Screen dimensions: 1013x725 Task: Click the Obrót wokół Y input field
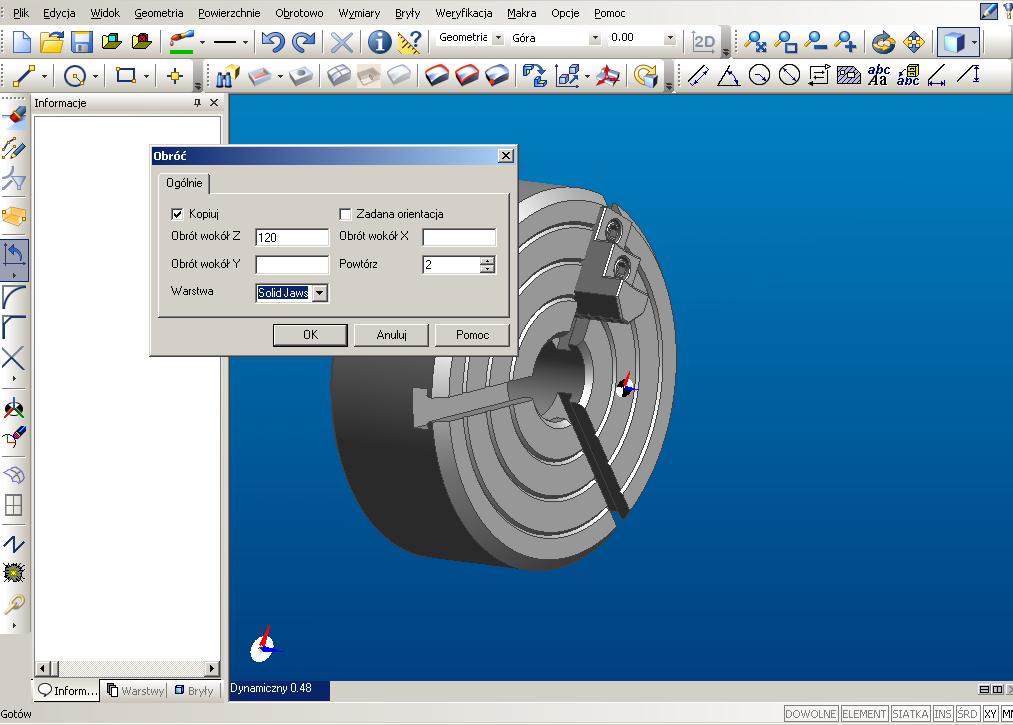[x=292, y=264]
